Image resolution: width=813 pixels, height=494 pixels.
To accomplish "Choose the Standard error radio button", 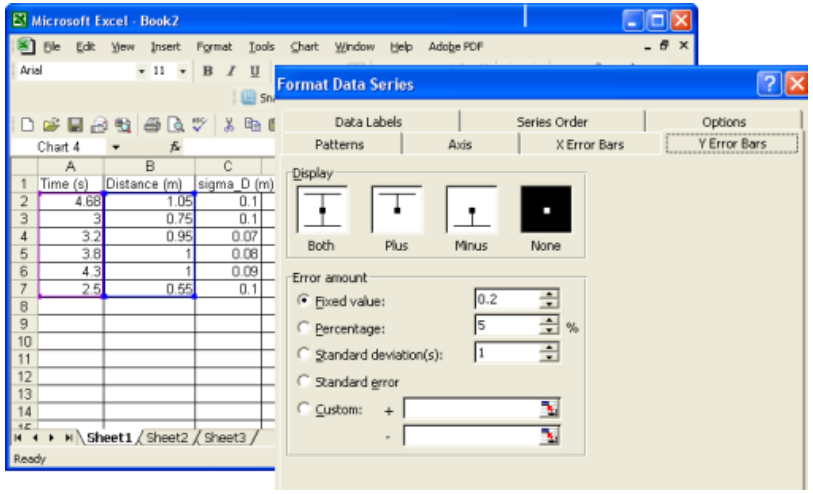I will click(304, 381).
